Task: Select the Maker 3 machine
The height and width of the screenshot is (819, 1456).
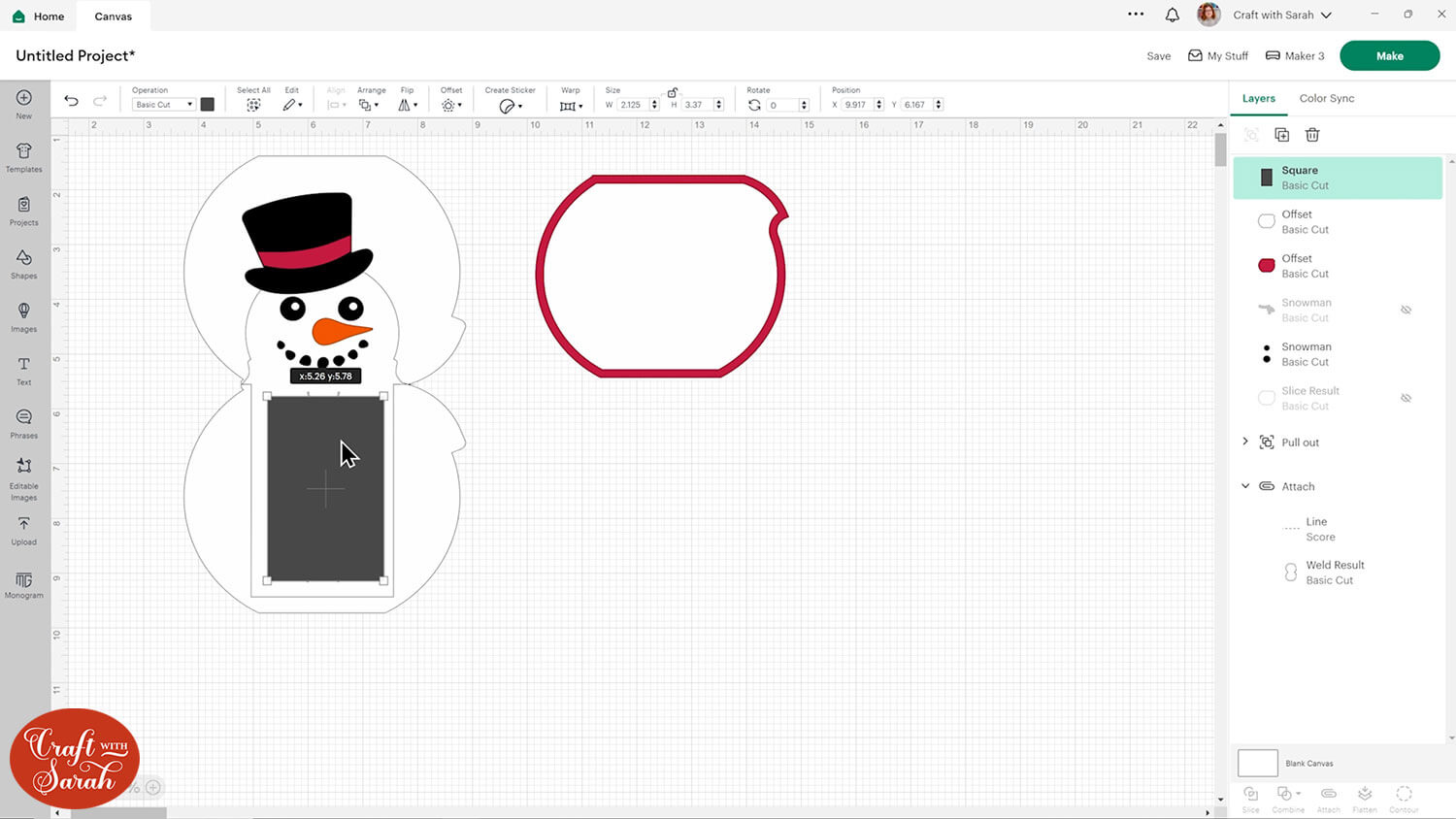Action: 1295,56
